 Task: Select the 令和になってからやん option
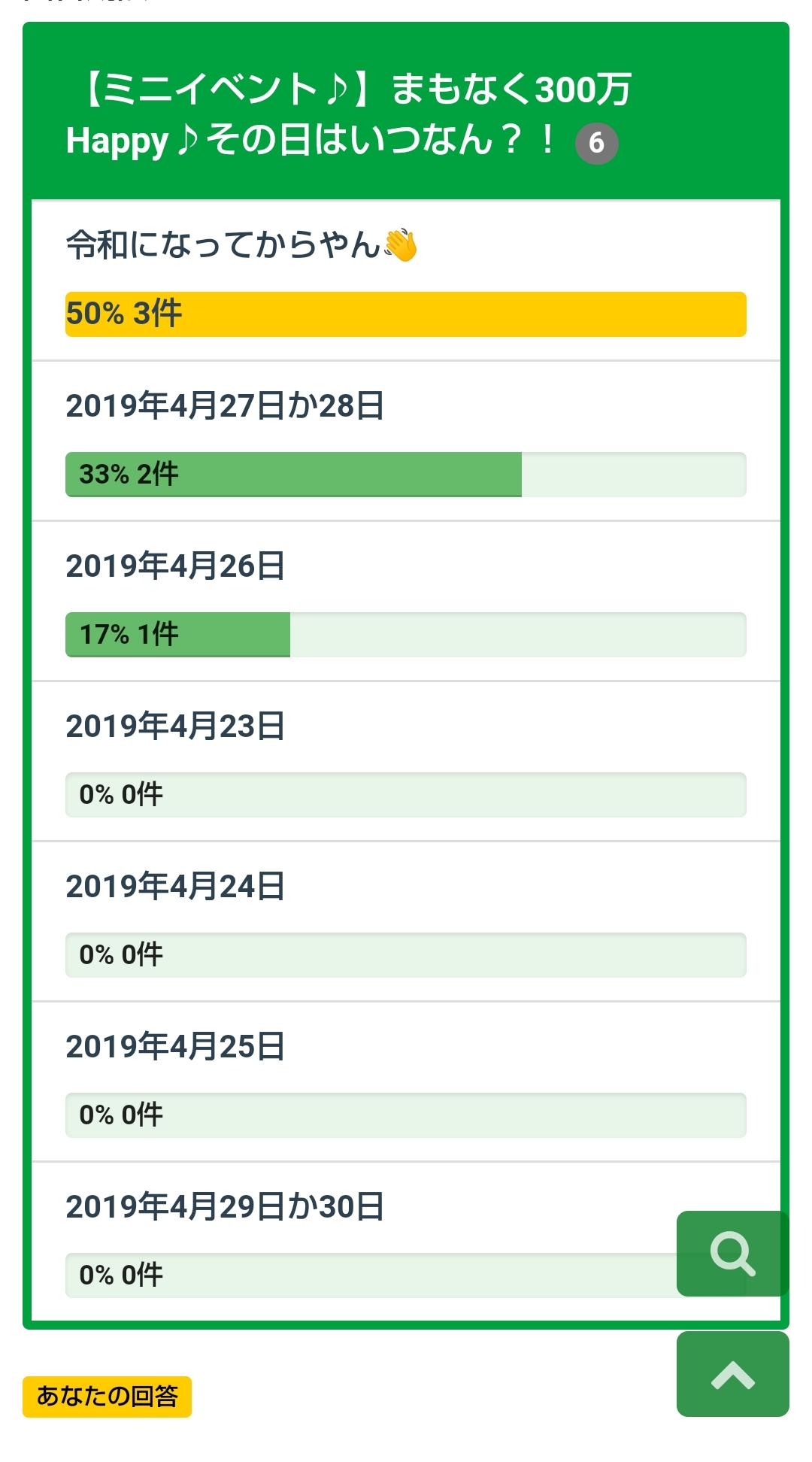click(x=223, y=245)
